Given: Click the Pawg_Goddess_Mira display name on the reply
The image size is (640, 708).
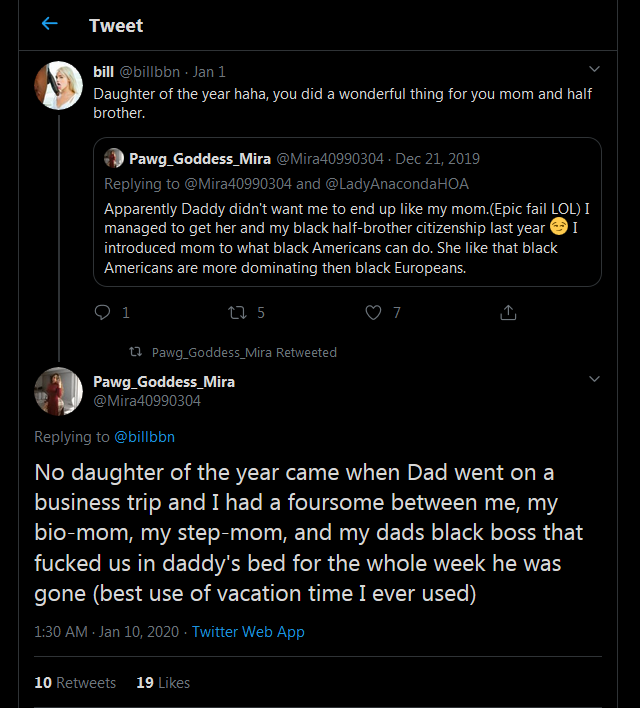Looking at the screenshot, I should click(x=164, y=382).
